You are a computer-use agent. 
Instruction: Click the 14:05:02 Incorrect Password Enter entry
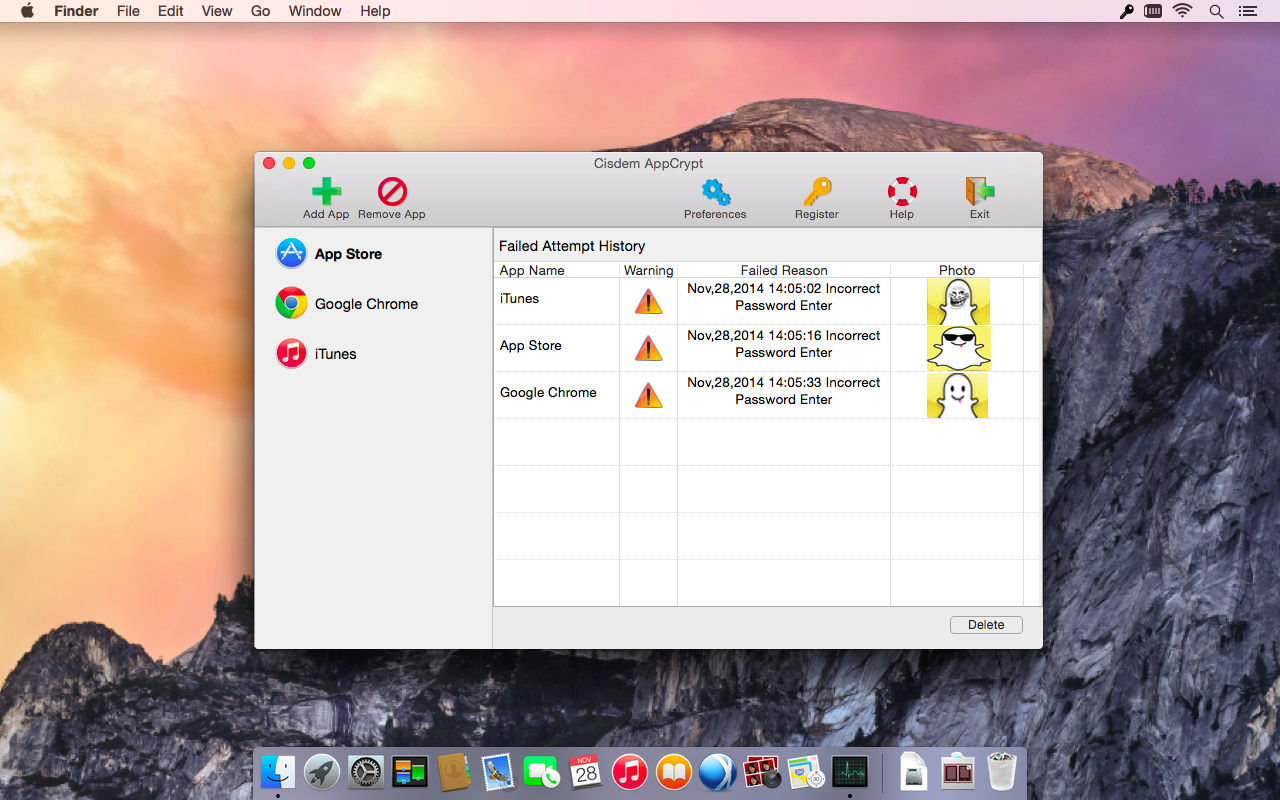(x=784, y=297)
